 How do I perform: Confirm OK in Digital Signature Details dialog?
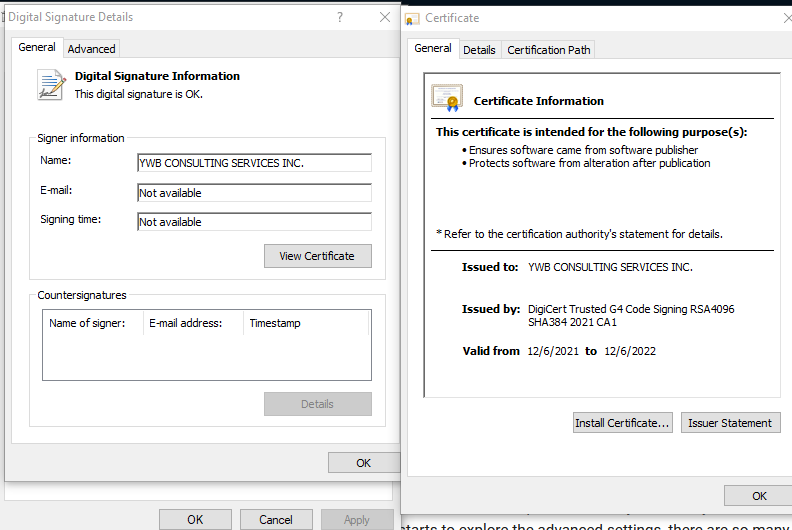pyautogui.click(x=363, y=462)
